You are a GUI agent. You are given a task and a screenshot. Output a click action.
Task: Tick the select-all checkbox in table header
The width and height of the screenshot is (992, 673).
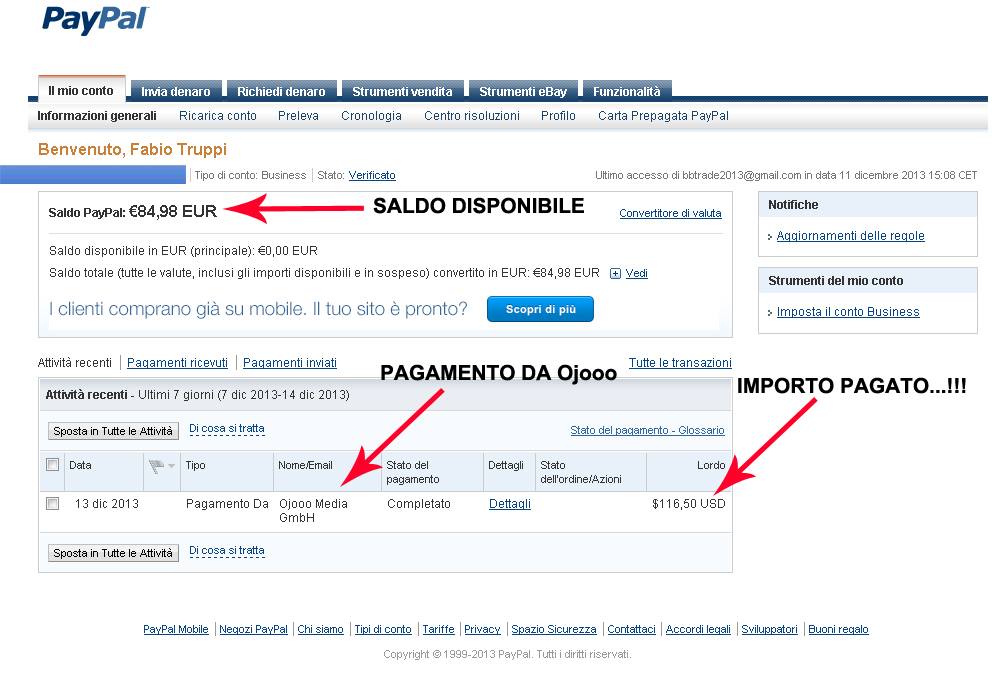[x=53, y=465]
